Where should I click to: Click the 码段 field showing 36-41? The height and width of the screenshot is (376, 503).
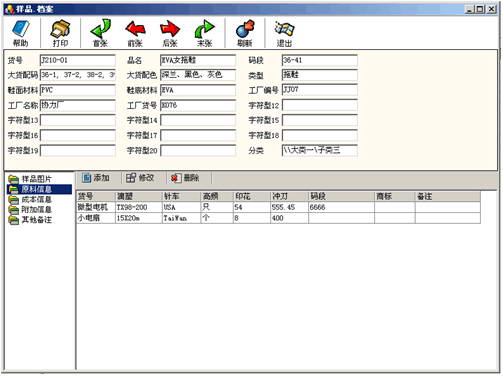coord(320,60)
